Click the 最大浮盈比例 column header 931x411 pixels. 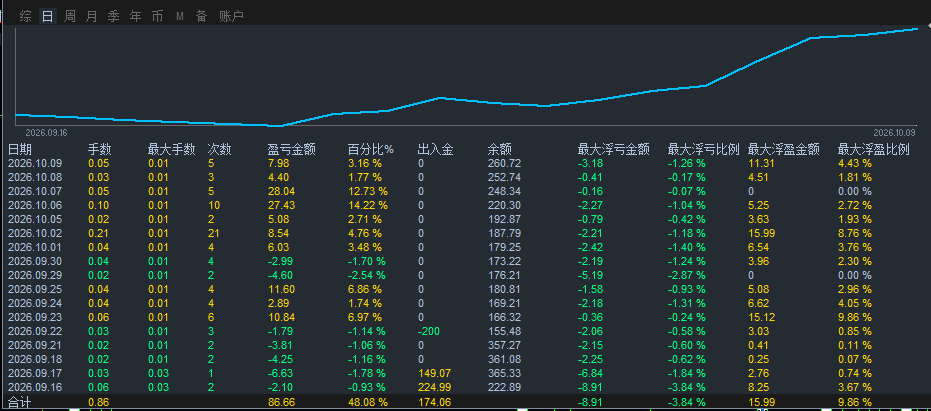click(873, 150)
